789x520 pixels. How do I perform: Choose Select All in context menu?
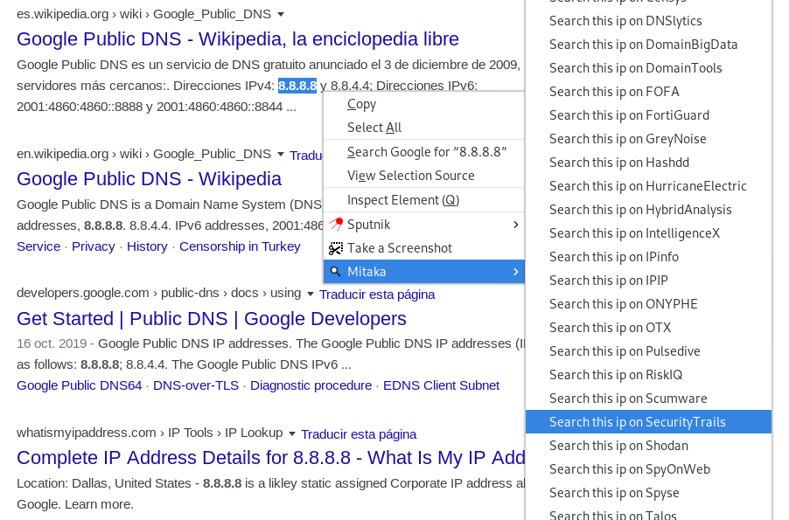point(424,127)
